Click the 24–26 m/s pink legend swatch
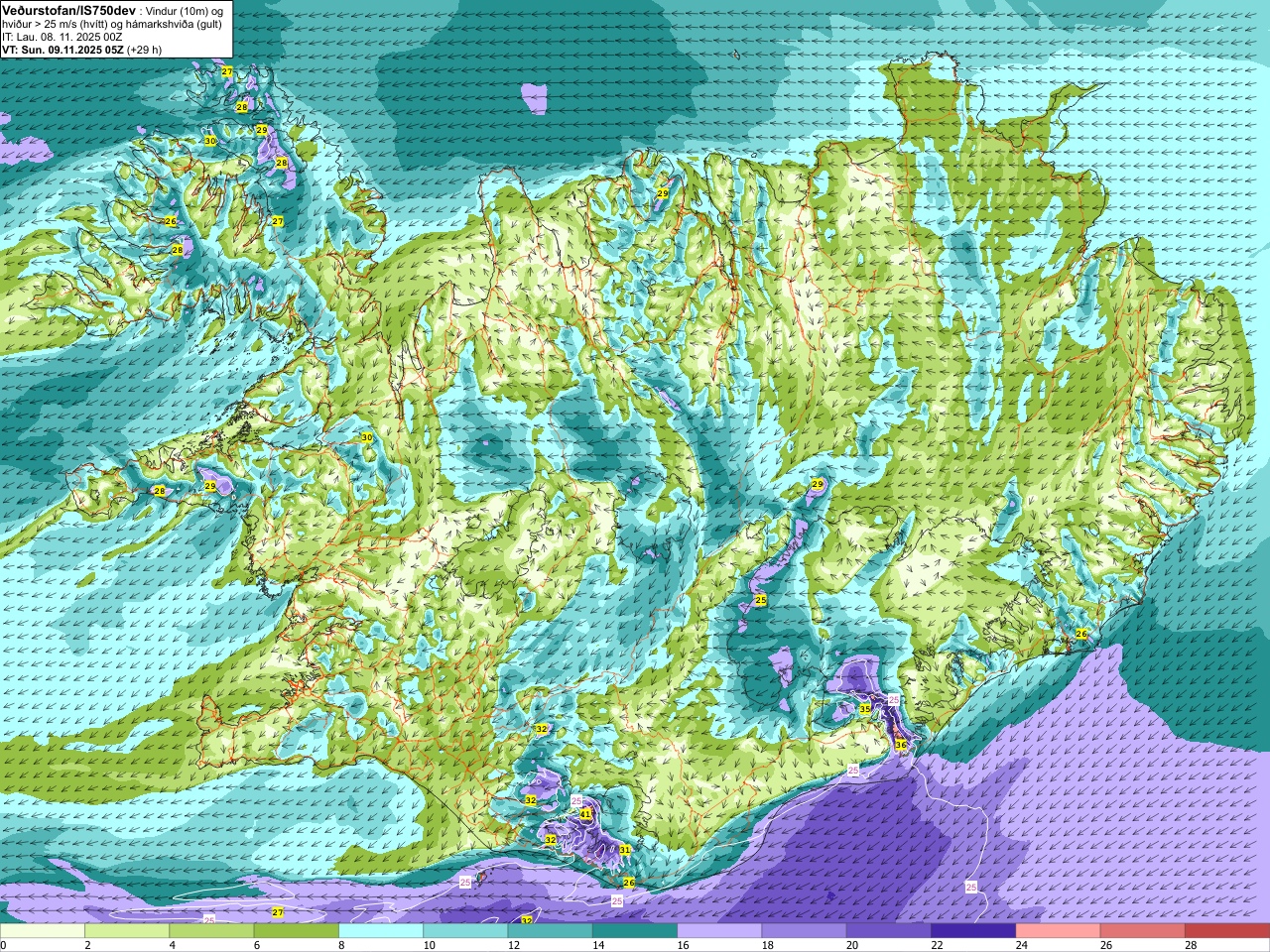Viewport: 1270px width, 952px height. pos(1059,931)
